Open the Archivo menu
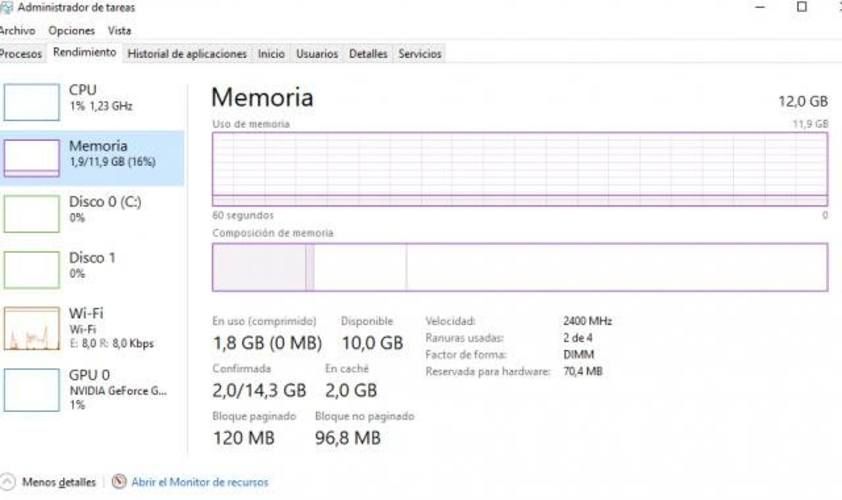The height and width of the screenshot is (500, 842). (x=16, y=31)
